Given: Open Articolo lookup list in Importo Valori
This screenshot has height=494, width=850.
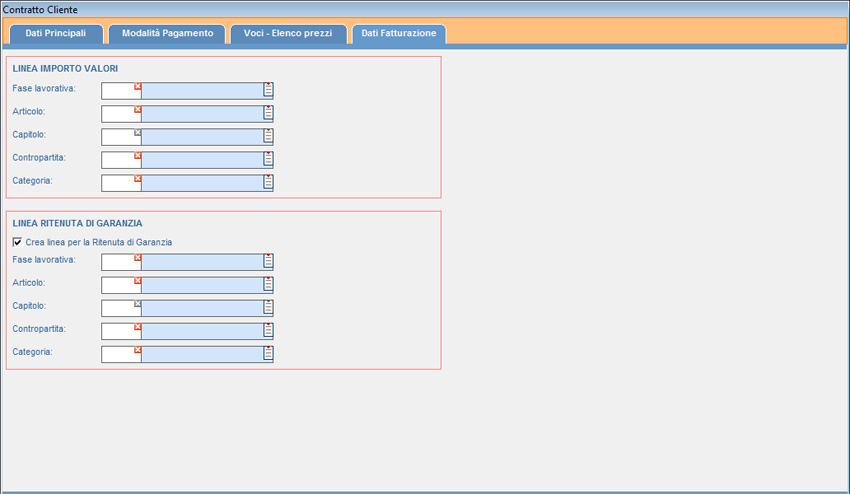Looking at the screenshot, I should point(268,114).
